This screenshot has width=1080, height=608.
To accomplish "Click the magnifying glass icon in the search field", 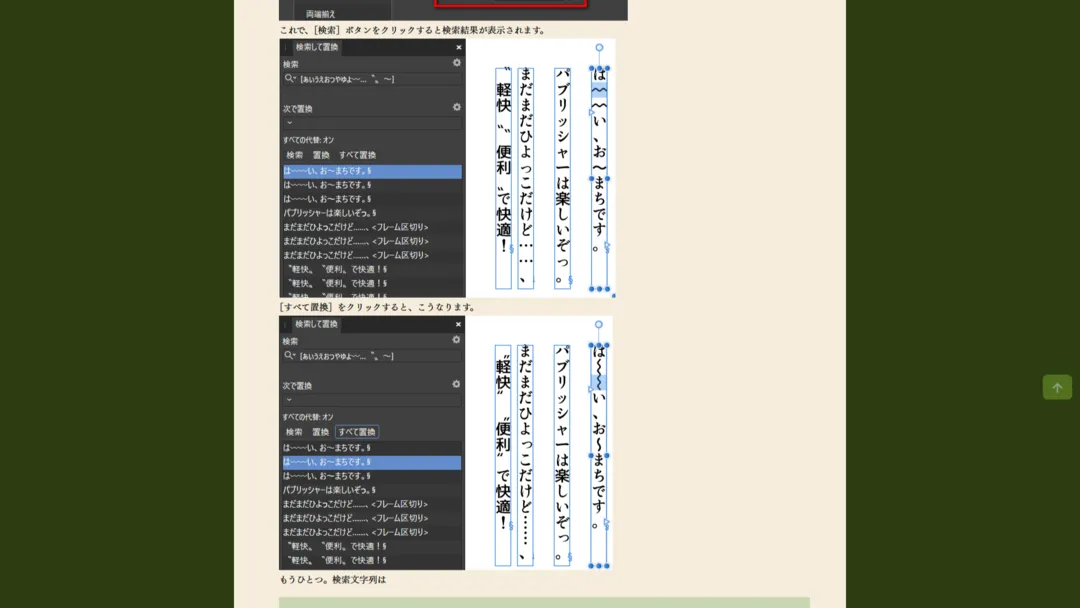I will click(x=288, y=79).
